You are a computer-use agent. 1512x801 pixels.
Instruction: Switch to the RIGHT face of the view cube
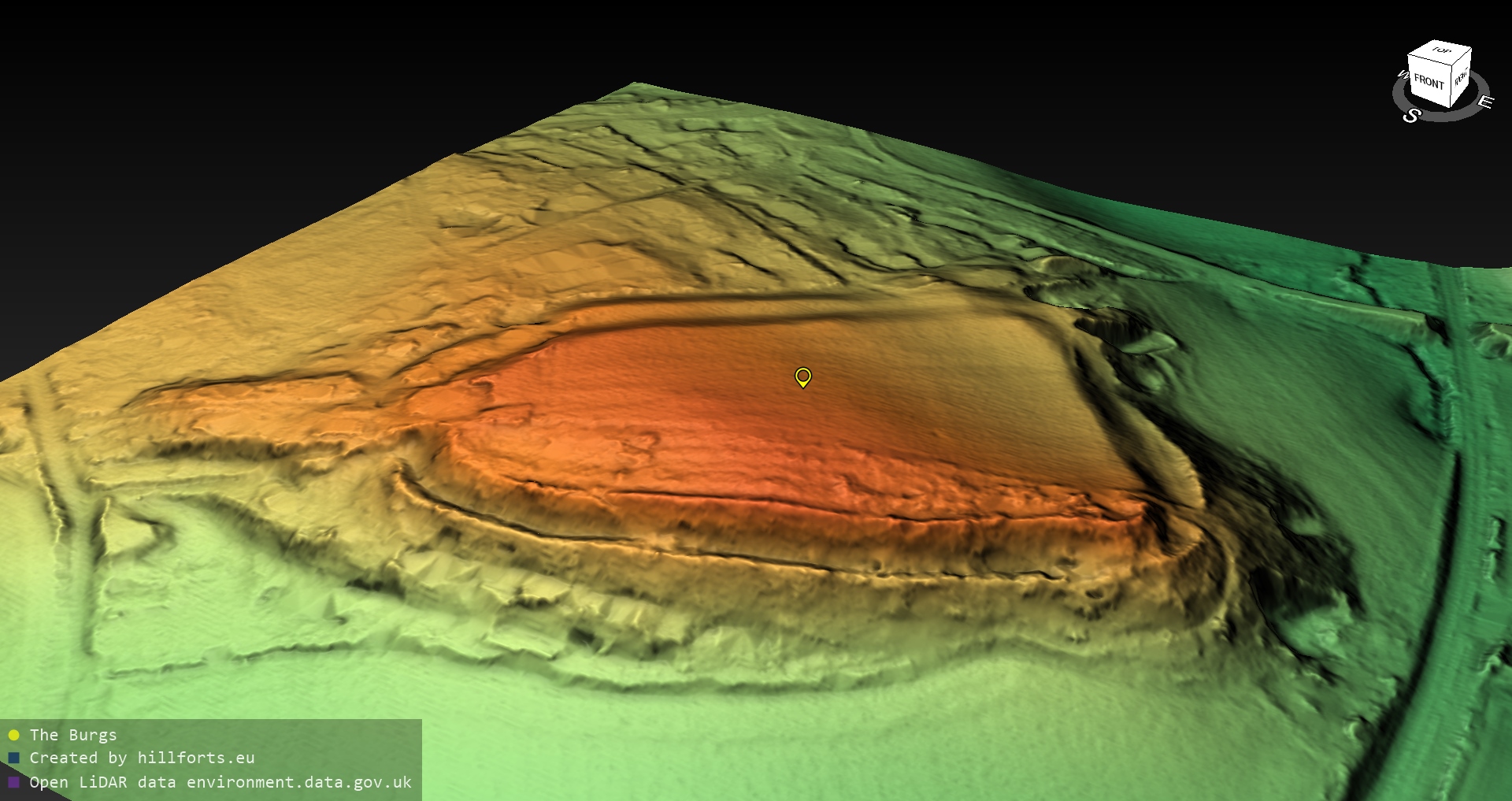pyautogui.click(x=1461, y=77)
